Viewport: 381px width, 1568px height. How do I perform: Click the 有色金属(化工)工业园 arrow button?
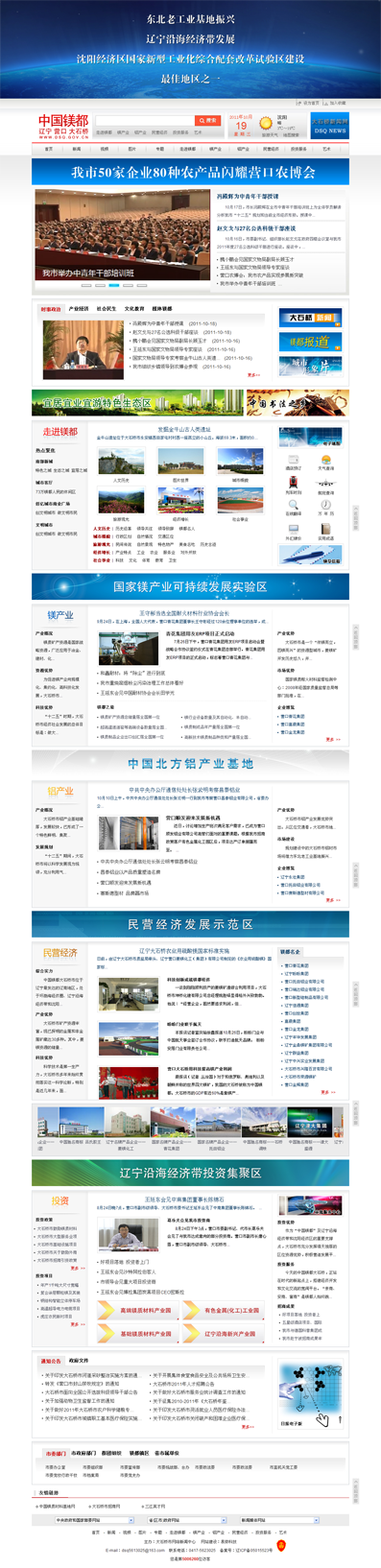pos(222,1310)
